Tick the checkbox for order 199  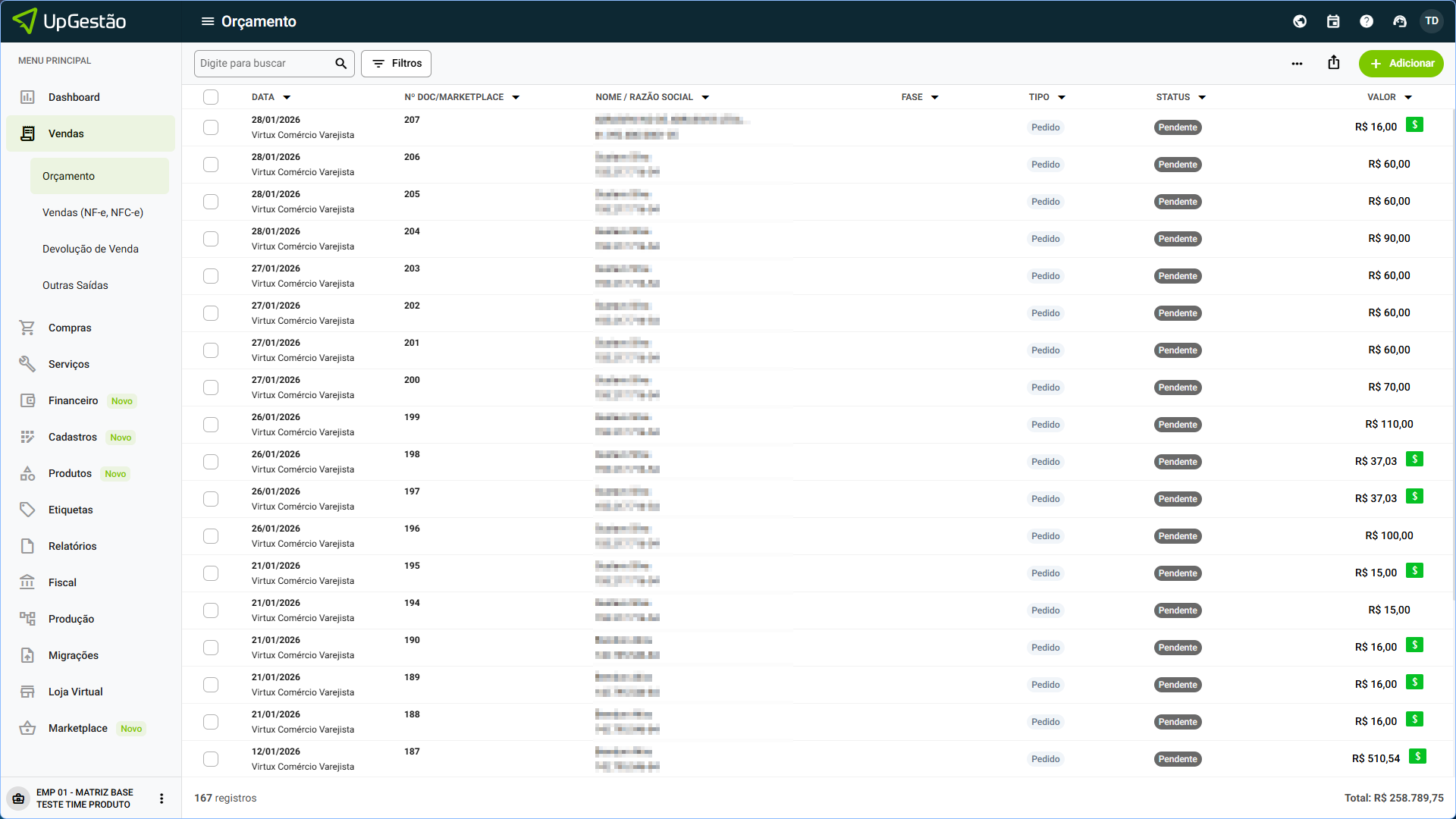[211, 425]
